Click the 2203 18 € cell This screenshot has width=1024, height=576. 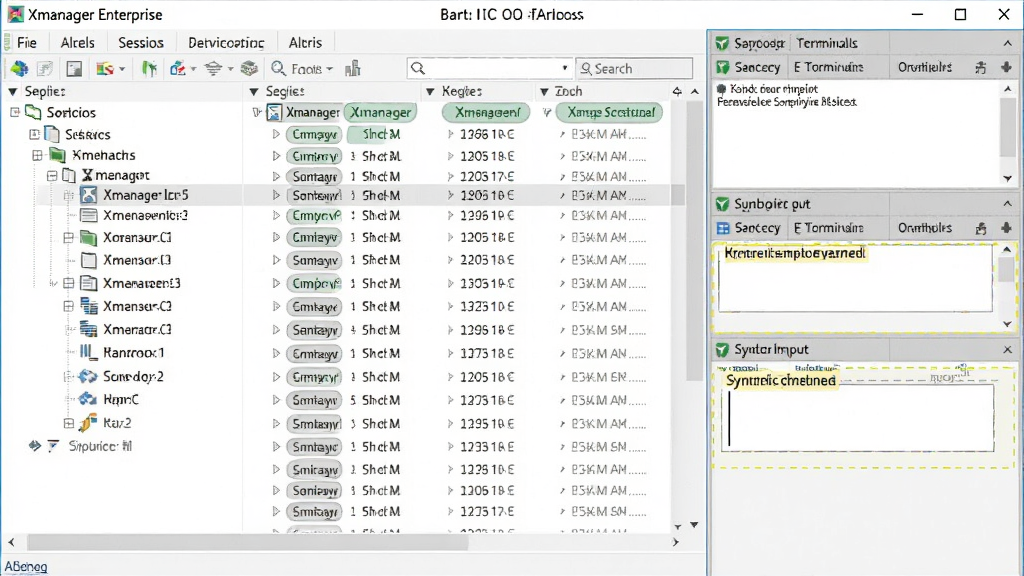(487, 260)
